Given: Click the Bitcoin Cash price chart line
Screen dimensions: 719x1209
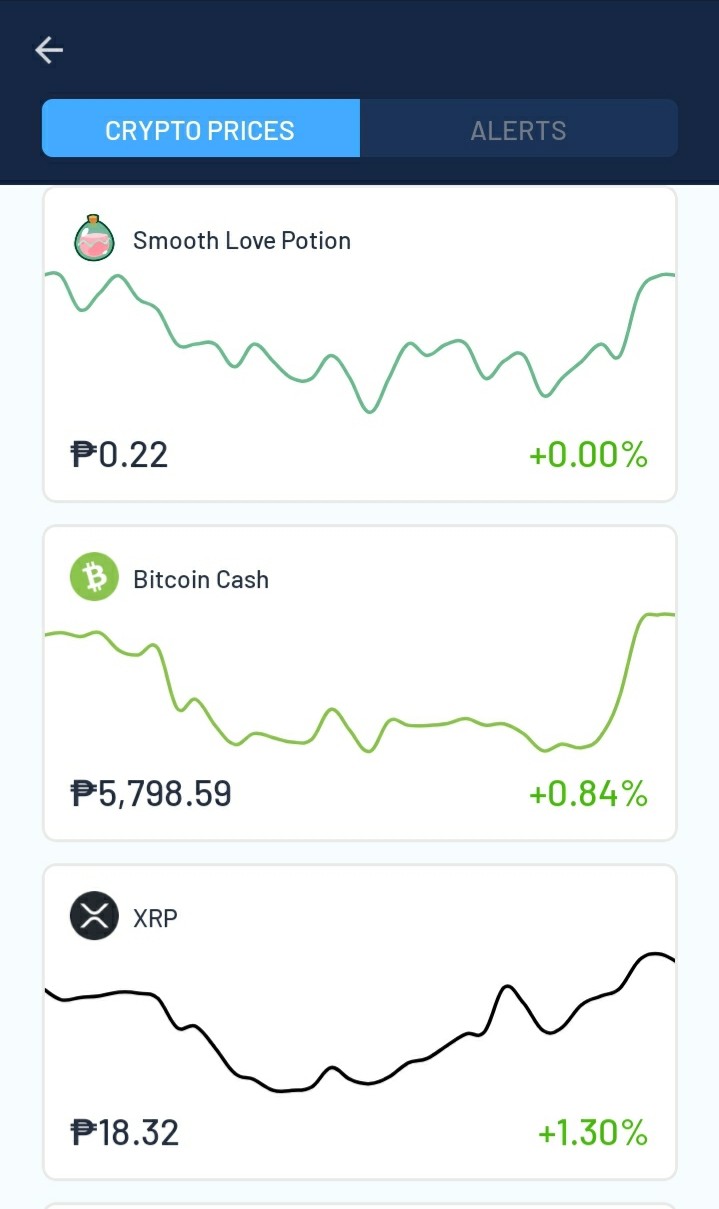Looking at the screenshot, I should pos(360,681).
